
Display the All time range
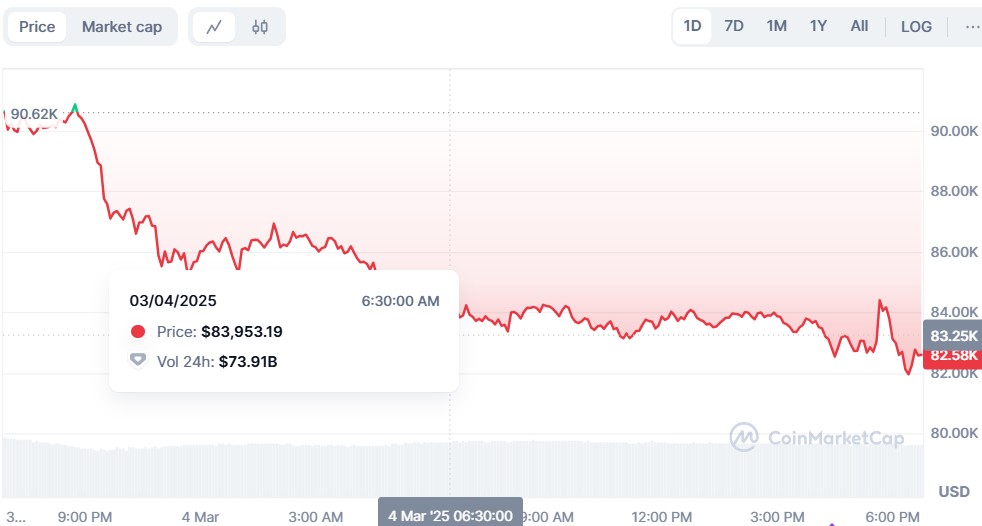[x=859, y=26]
